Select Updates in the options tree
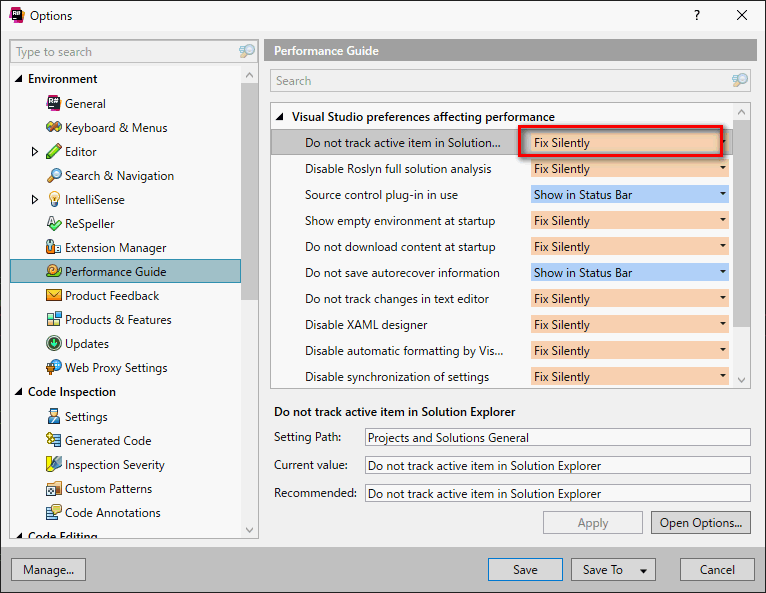This screenshot has width=766, height=593. pyautogui.click(x=86, y=343)
